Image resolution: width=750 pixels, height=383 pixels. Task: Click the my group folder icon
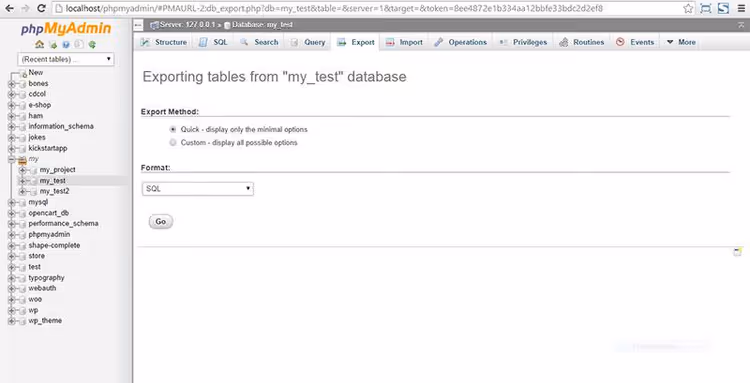(x=22, y=160)
